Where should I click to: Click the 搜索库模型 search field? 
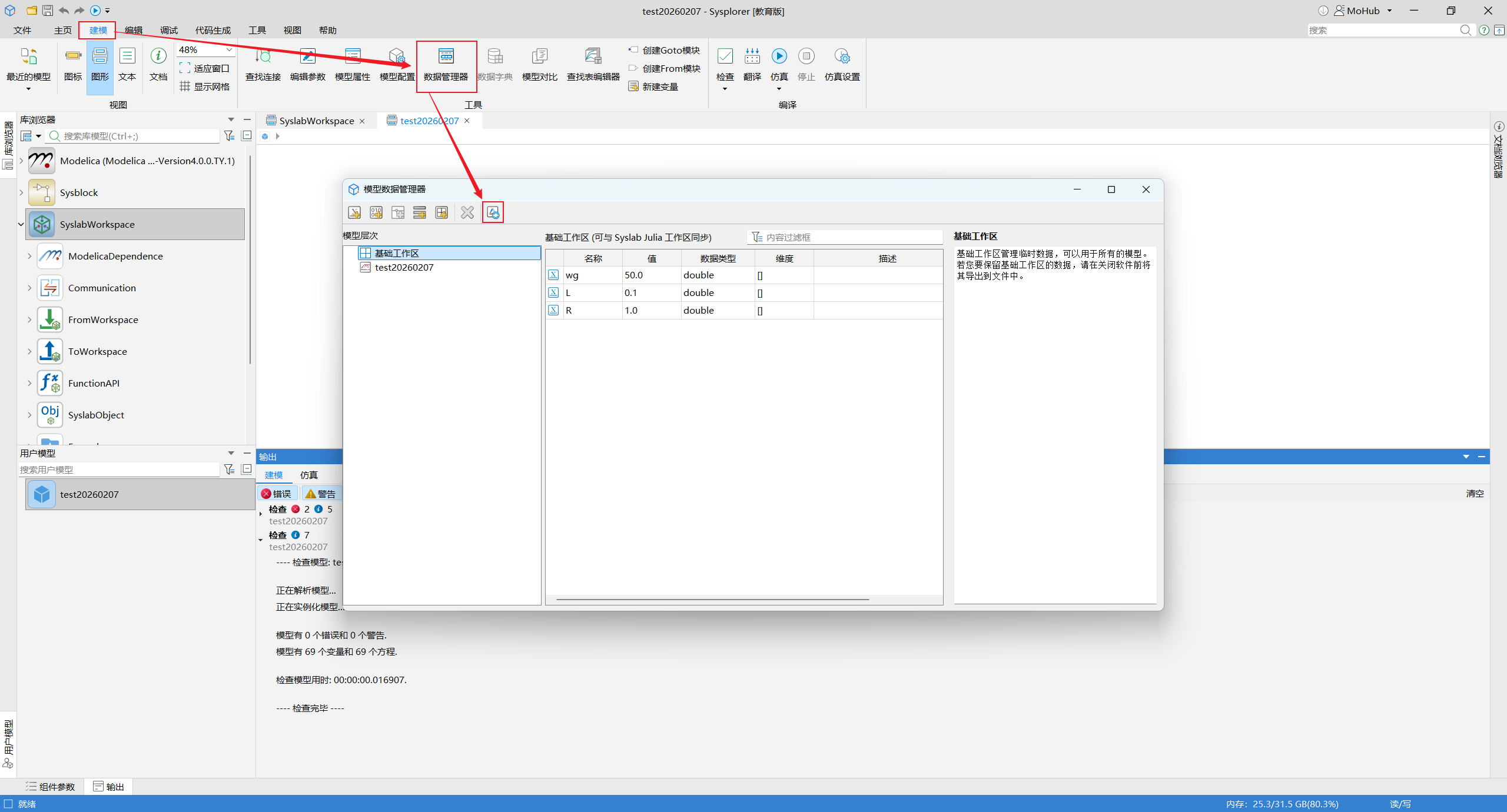coord(133,136)
